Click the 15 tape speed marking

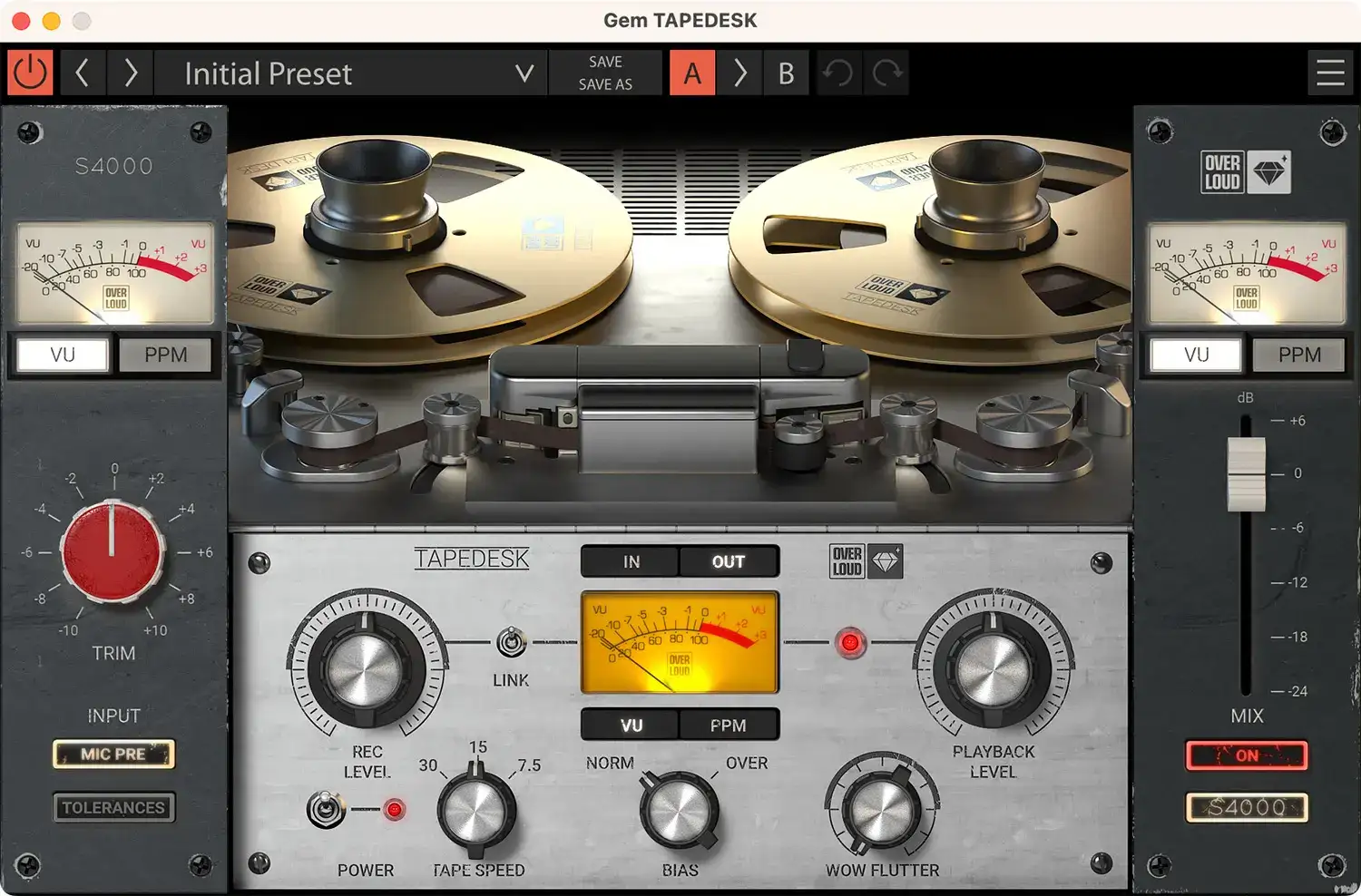pyautogui.click(x=478, y=747)
